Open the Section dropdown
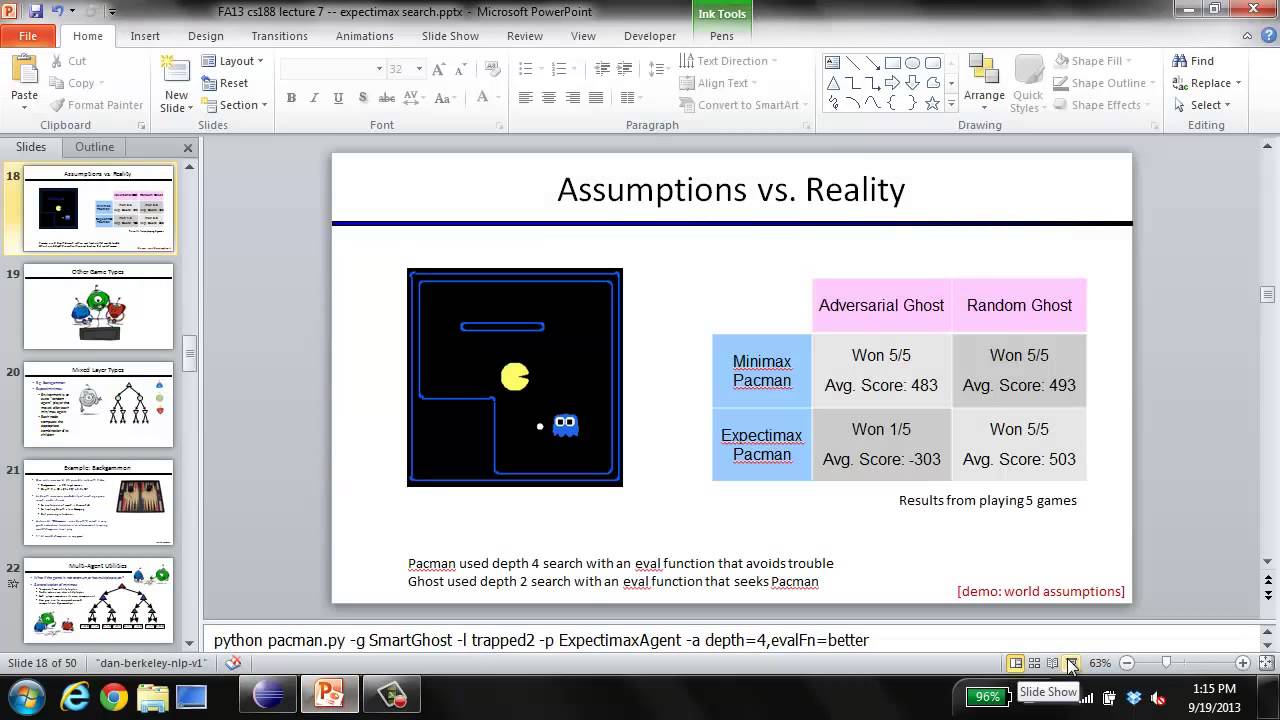Viewport: 1280px width, 720px height. tap(234, 105)
